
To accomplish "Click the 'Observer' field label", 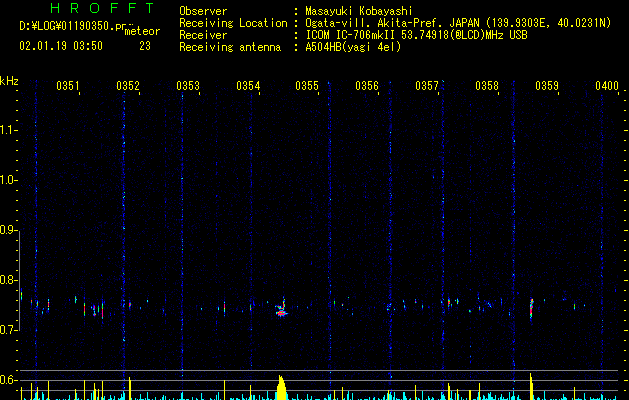I will [203, 11].
